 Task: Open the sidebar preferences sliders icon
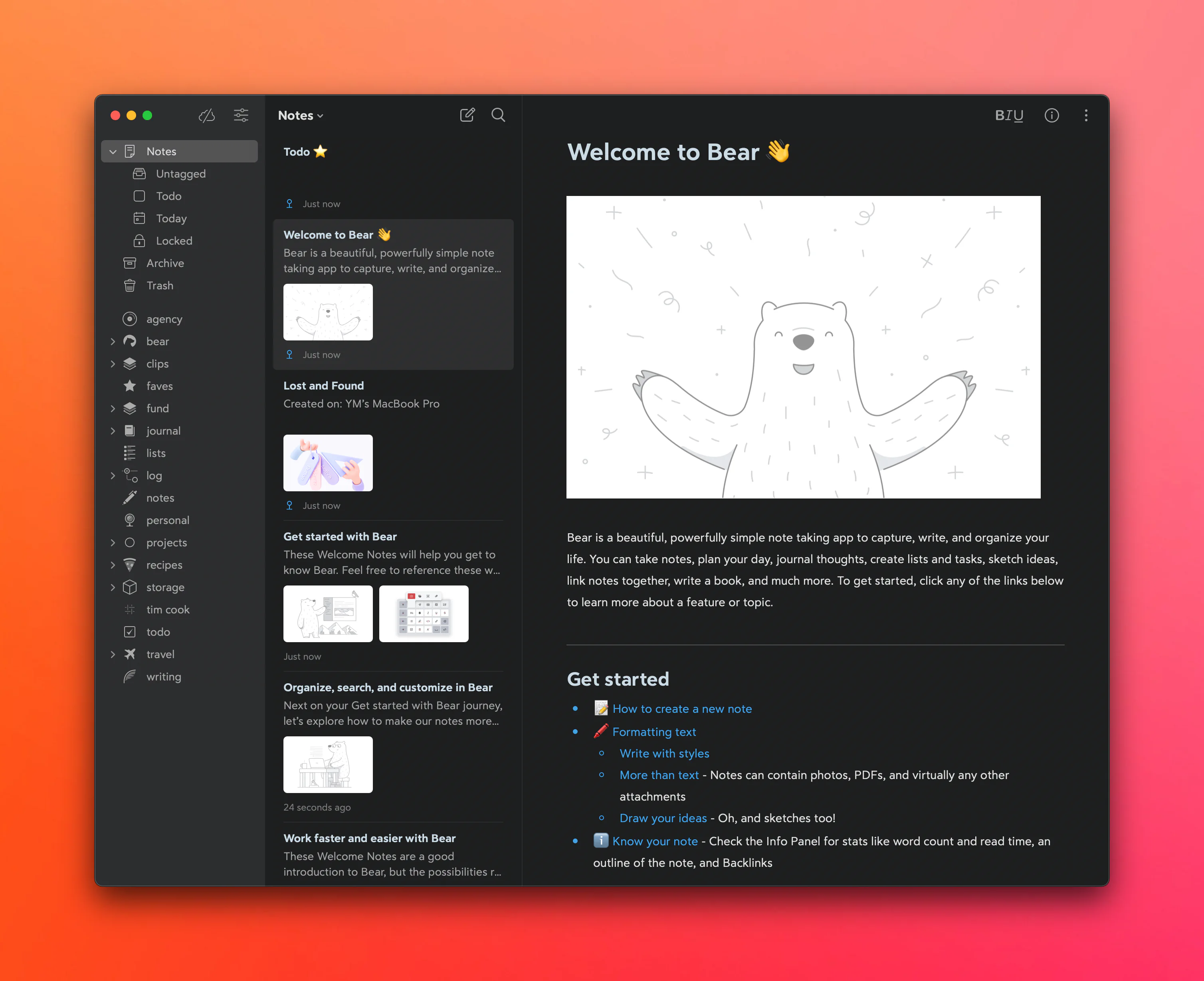[242, 115]
